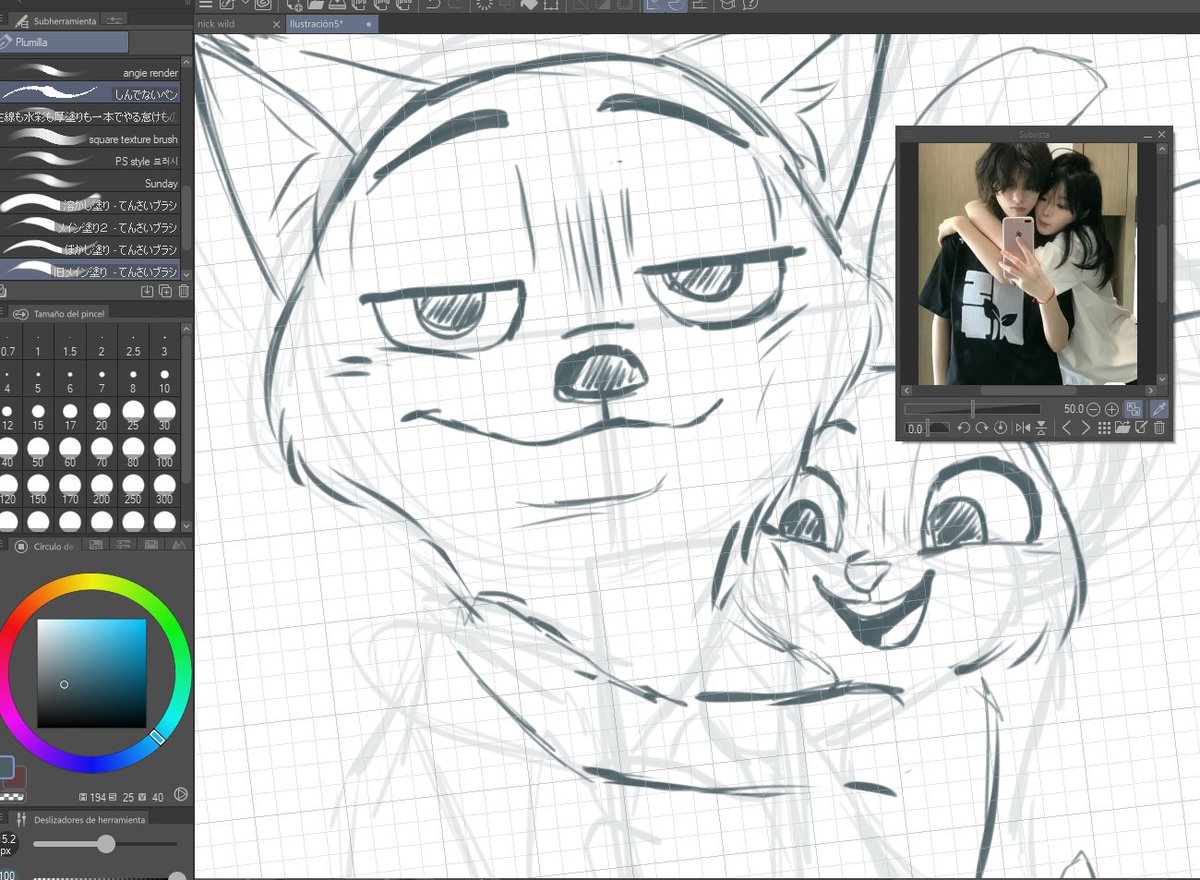This screenshot has height=880, width=1200.
Task: Set brush size to 1.5
Action: [x=70, y=342]
